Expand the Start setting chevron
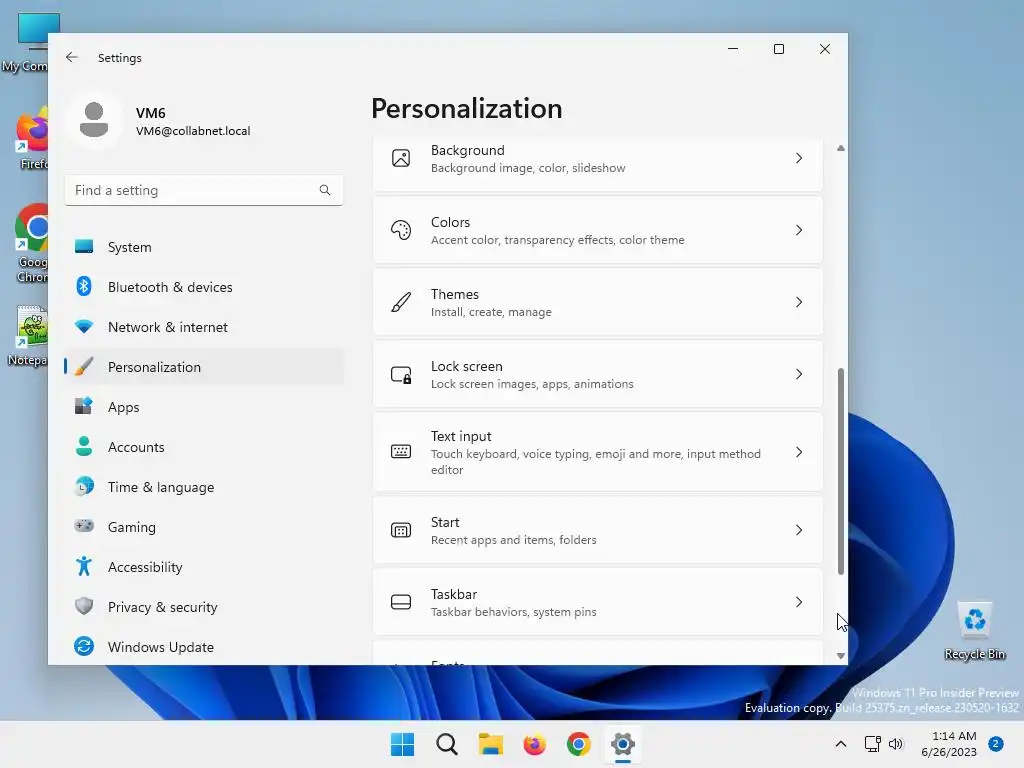This screenshot has height=768, width=1024. pos(799,530)
